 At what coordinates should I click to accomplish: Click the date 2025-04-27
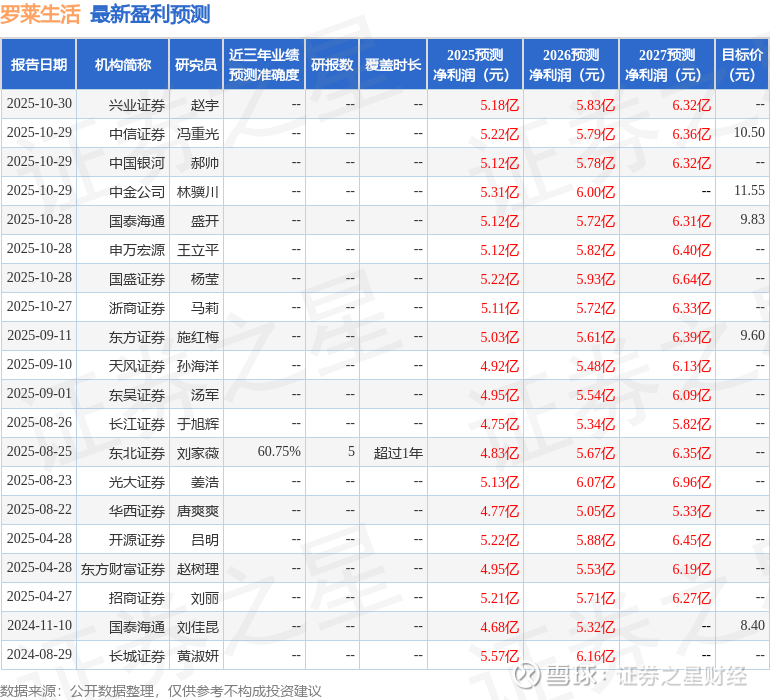click(x=39, y=596)
